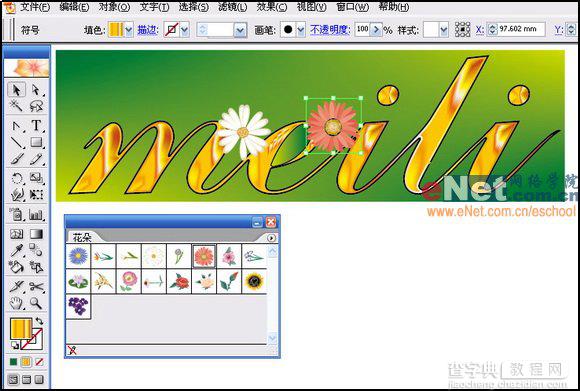
Task: Swap fill and stroke arrows
Action: (39, 321)
